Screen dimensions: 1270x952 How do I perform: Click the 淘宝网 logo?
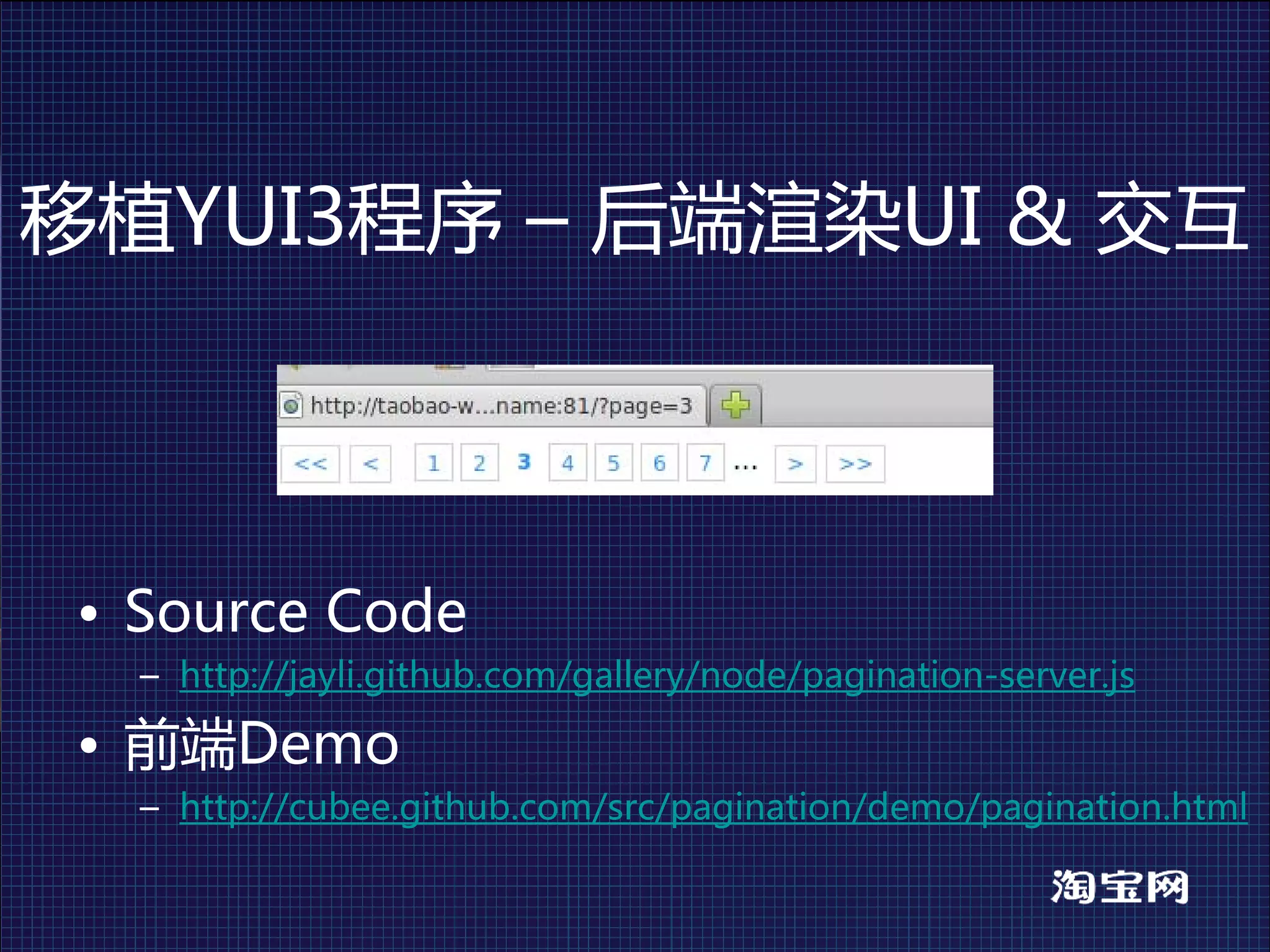tap(1120, 887)
